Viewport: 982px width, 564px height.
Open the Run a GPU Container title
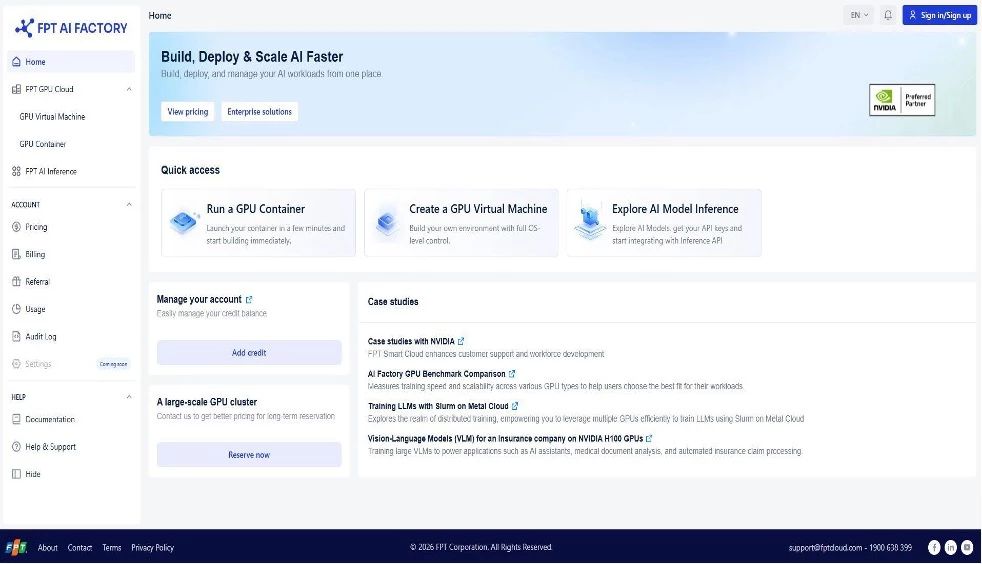(256, 209)
